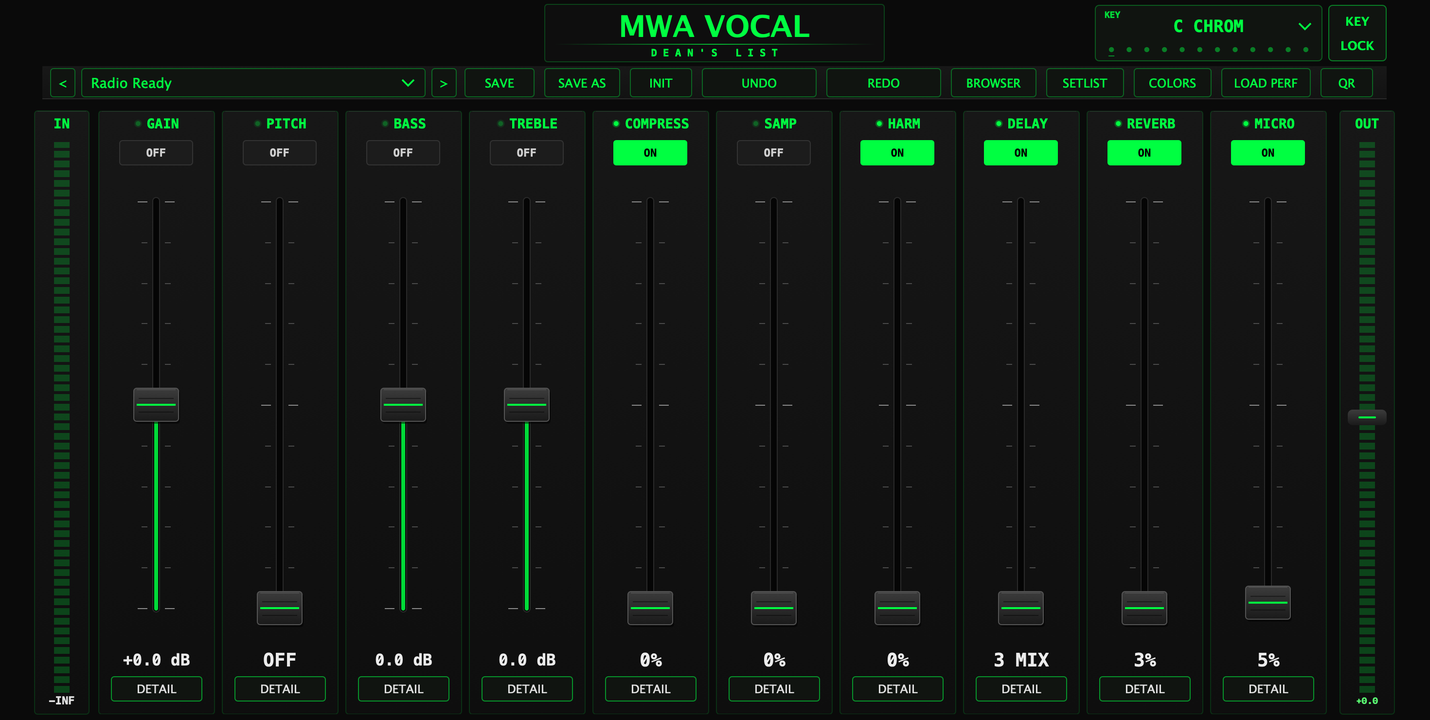Image resolution: width=1430 pixels, height=720 pixels.
Task: Open DETAIL for the COMPRESS channel
Action: click(650, 689)
